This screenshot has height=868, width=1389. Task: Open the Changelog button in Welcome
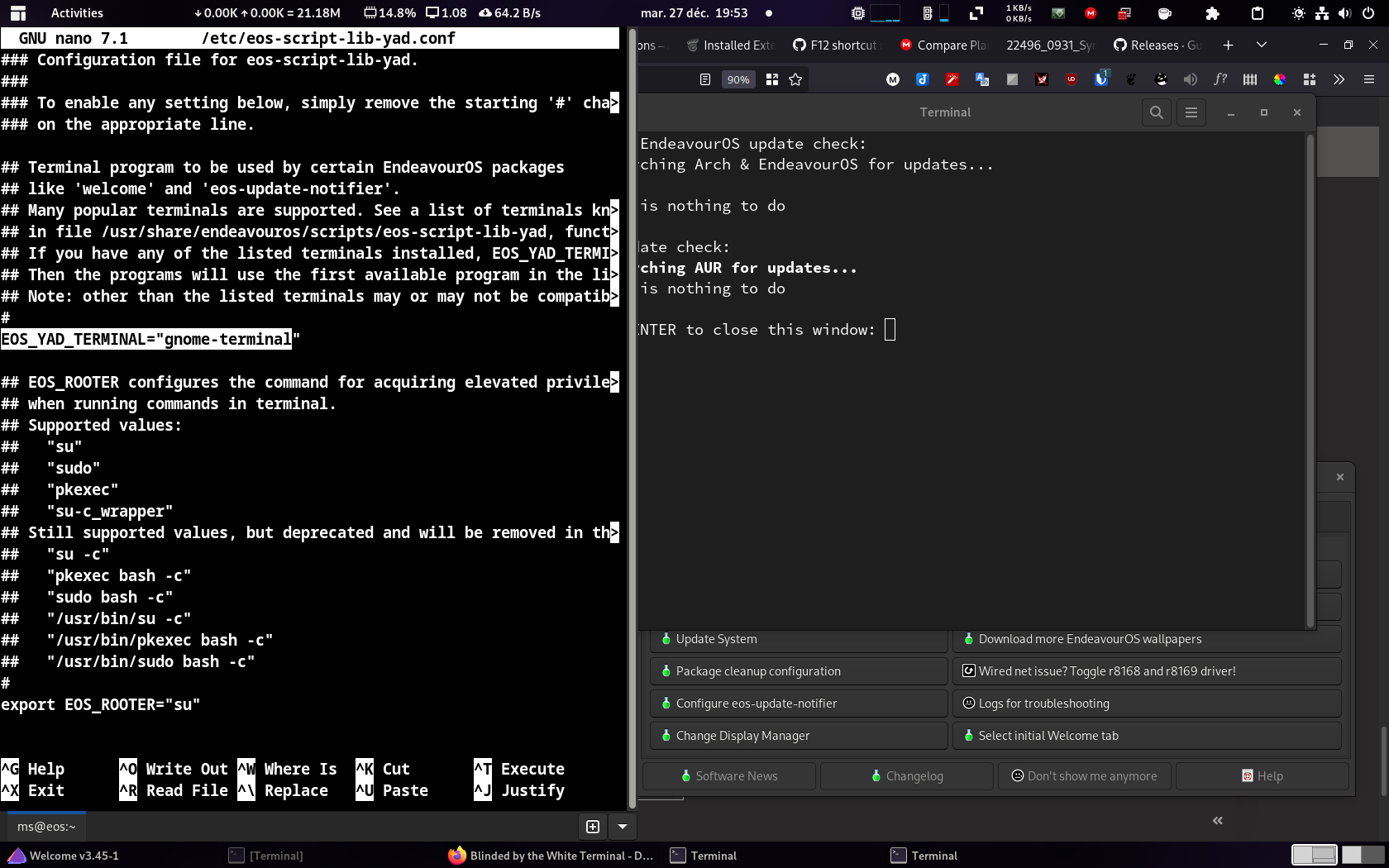(907, 776)
